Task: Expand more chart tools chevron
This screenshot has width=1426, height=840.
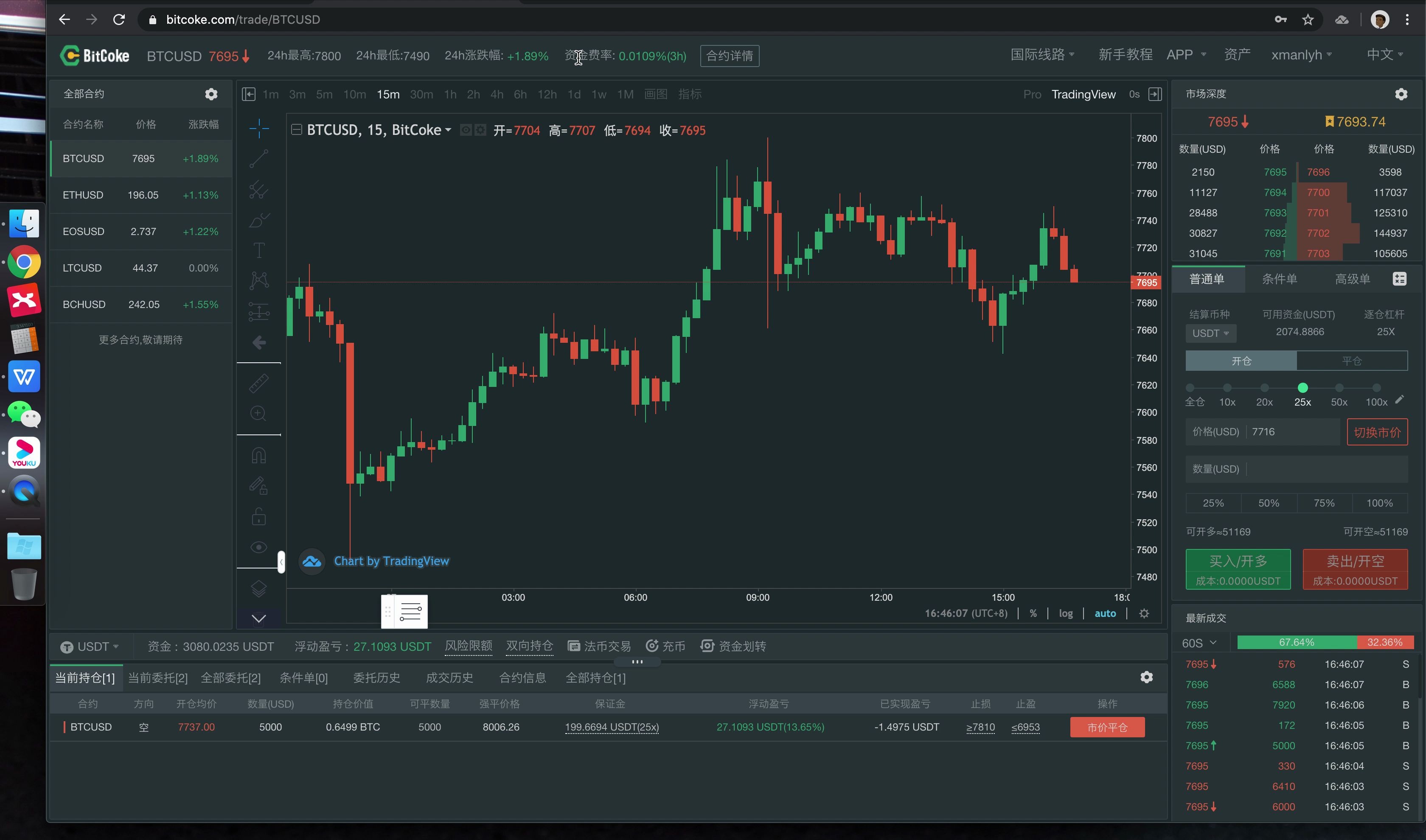Action: coord(259,619)
